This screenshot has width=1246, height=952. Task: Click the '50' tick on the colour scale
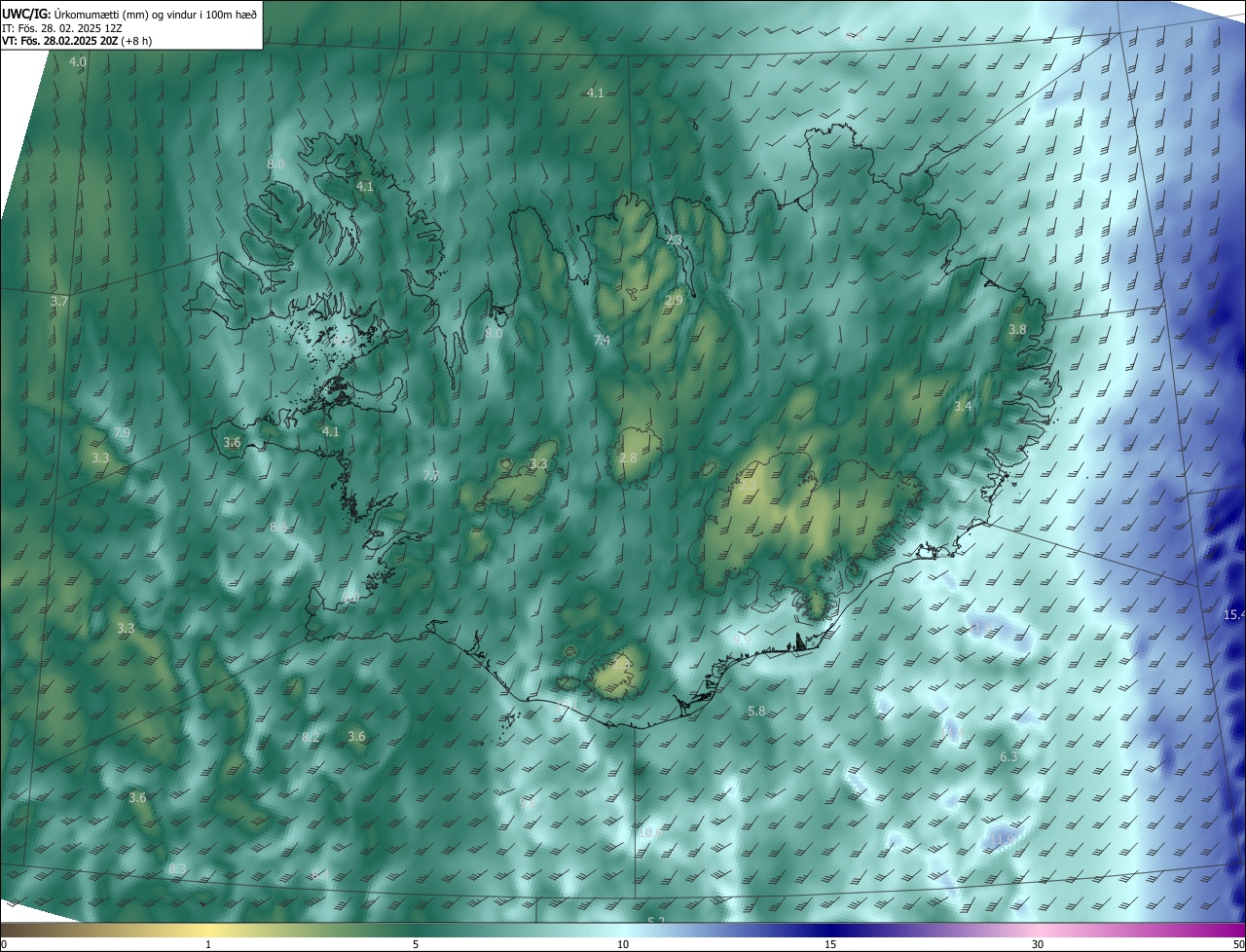1238,944
